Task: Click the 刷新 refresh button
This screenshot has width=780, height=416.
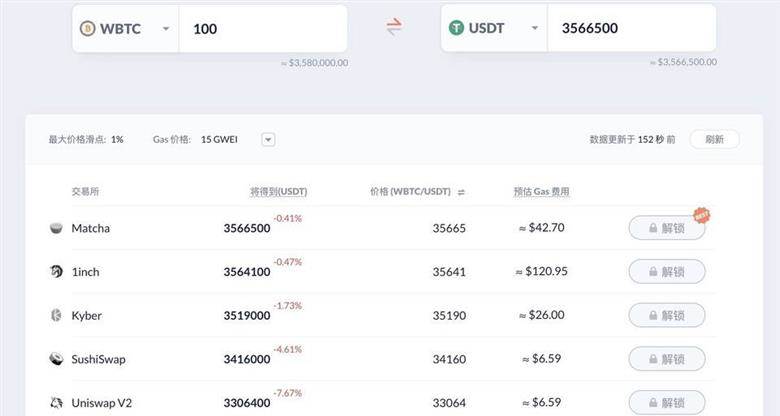Action: (714, 139)
